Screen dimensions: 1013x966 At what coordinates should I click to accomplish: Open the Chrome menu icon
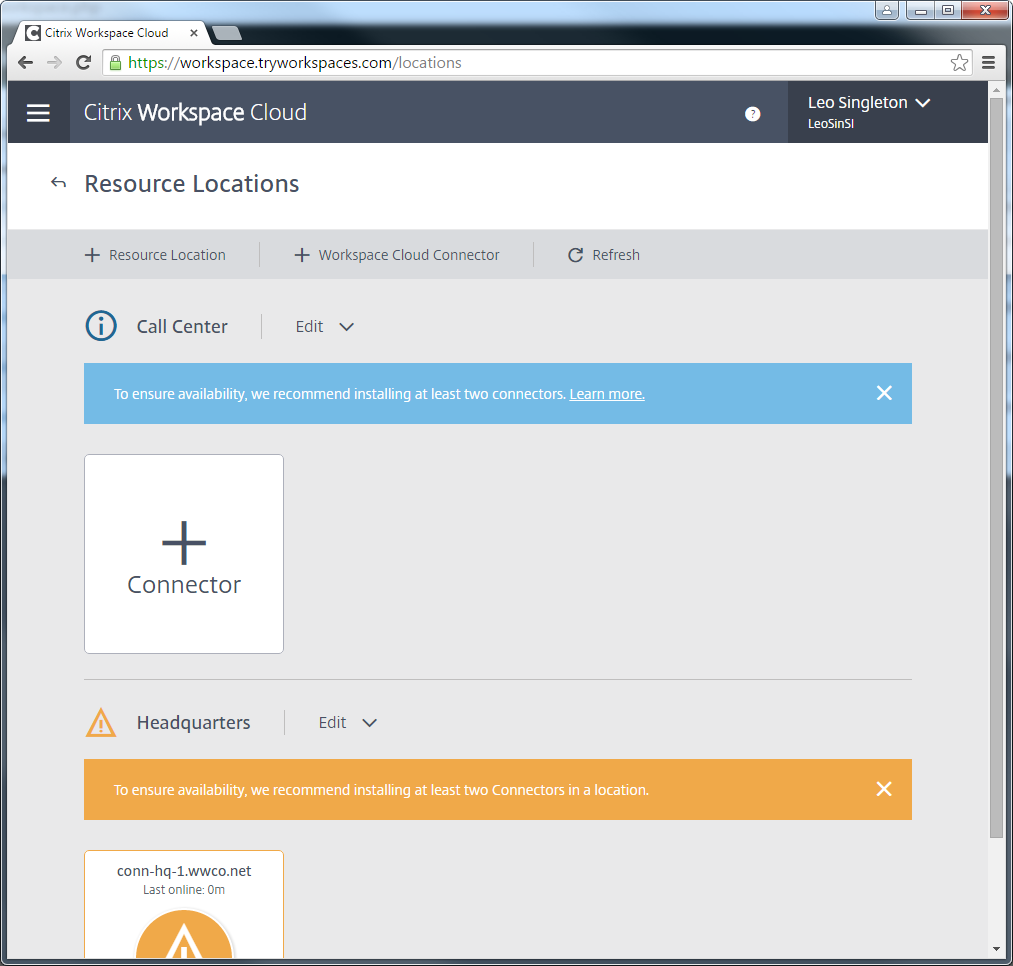(x=988, y=63)
